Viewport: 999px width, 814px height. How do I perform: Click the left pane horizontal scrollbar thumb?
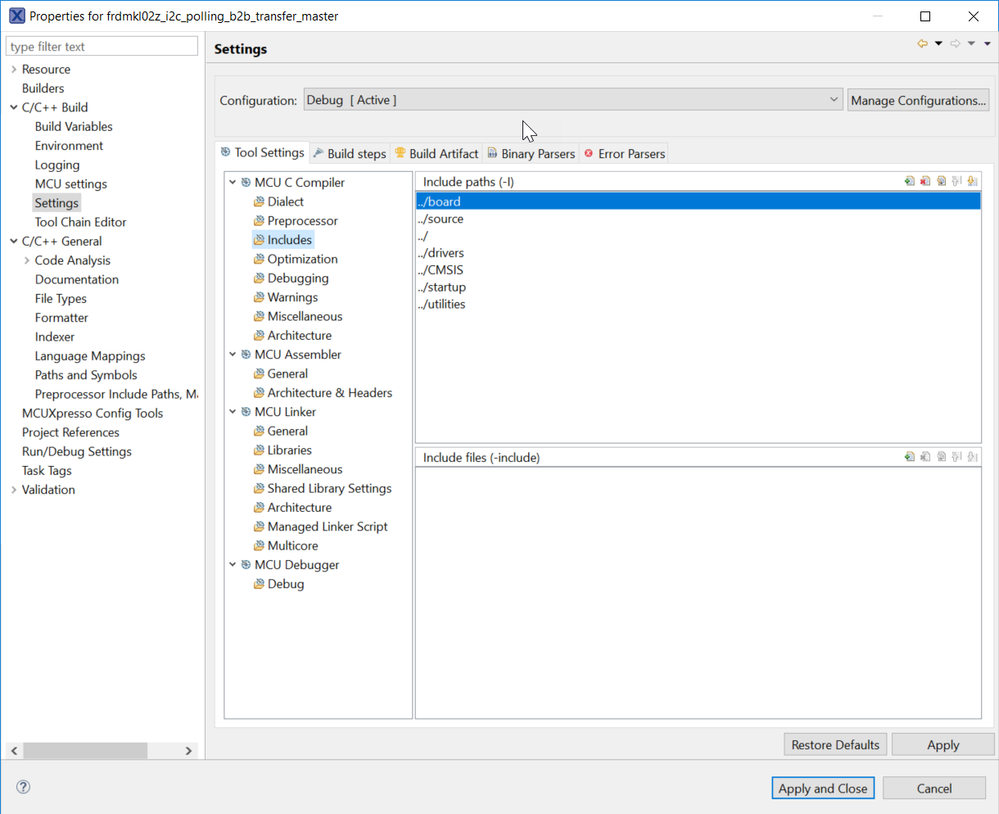85,750
